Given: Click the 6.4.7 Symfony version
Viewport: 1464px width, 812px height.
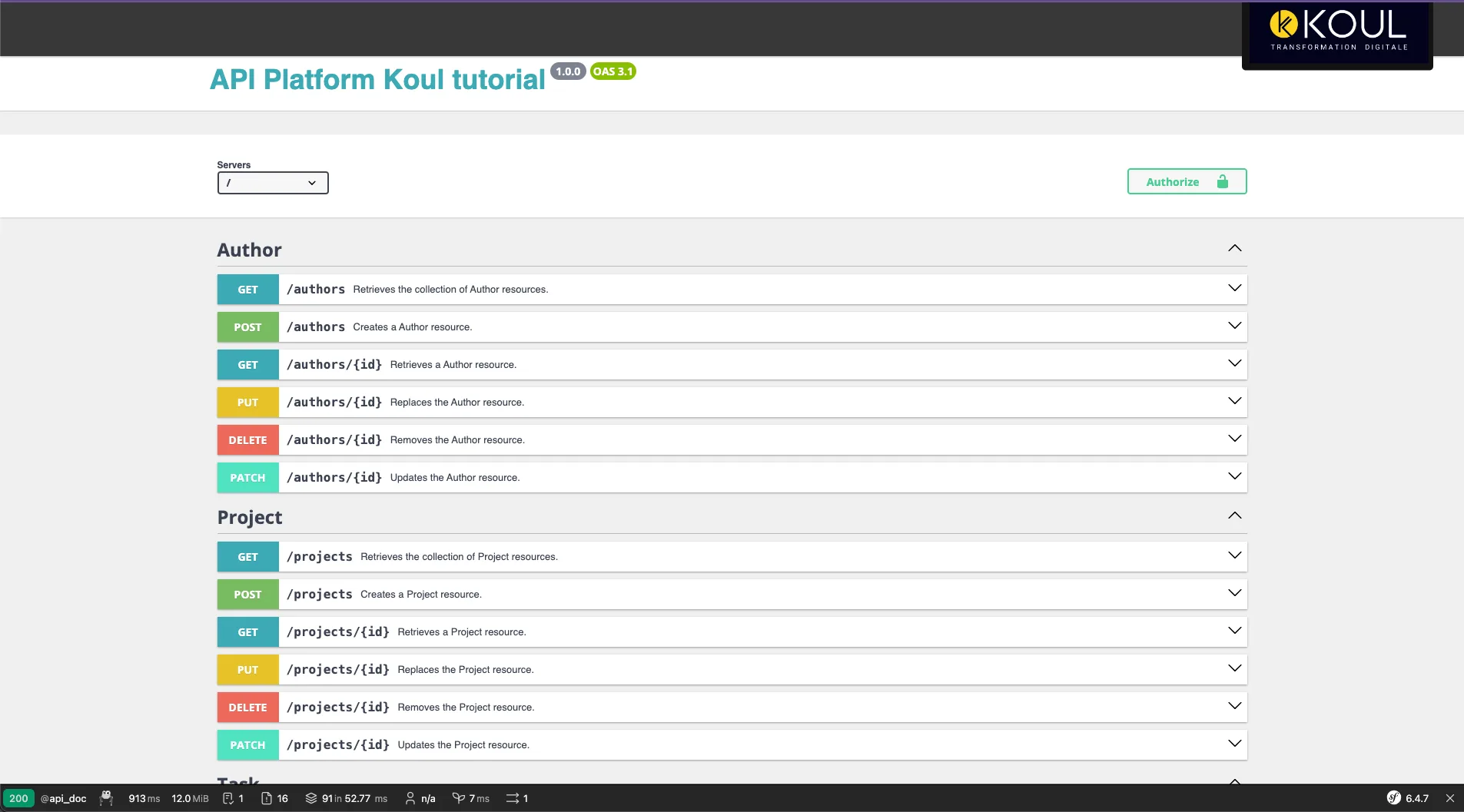Looking at the screenshot, I should click(x=1417, y=798).
